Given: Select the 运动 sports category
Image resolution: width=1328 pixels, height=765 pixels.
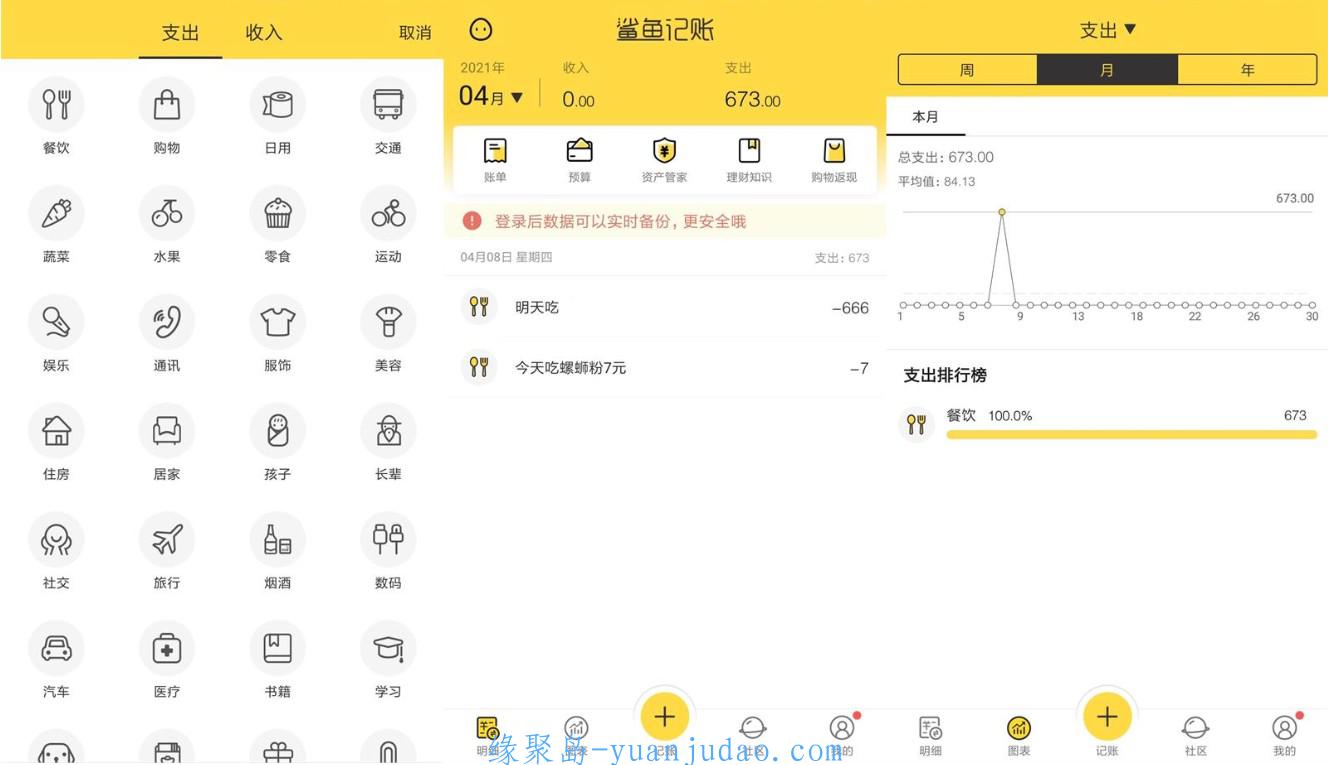Looking at the screenshot, I should (x=388, y=213).
